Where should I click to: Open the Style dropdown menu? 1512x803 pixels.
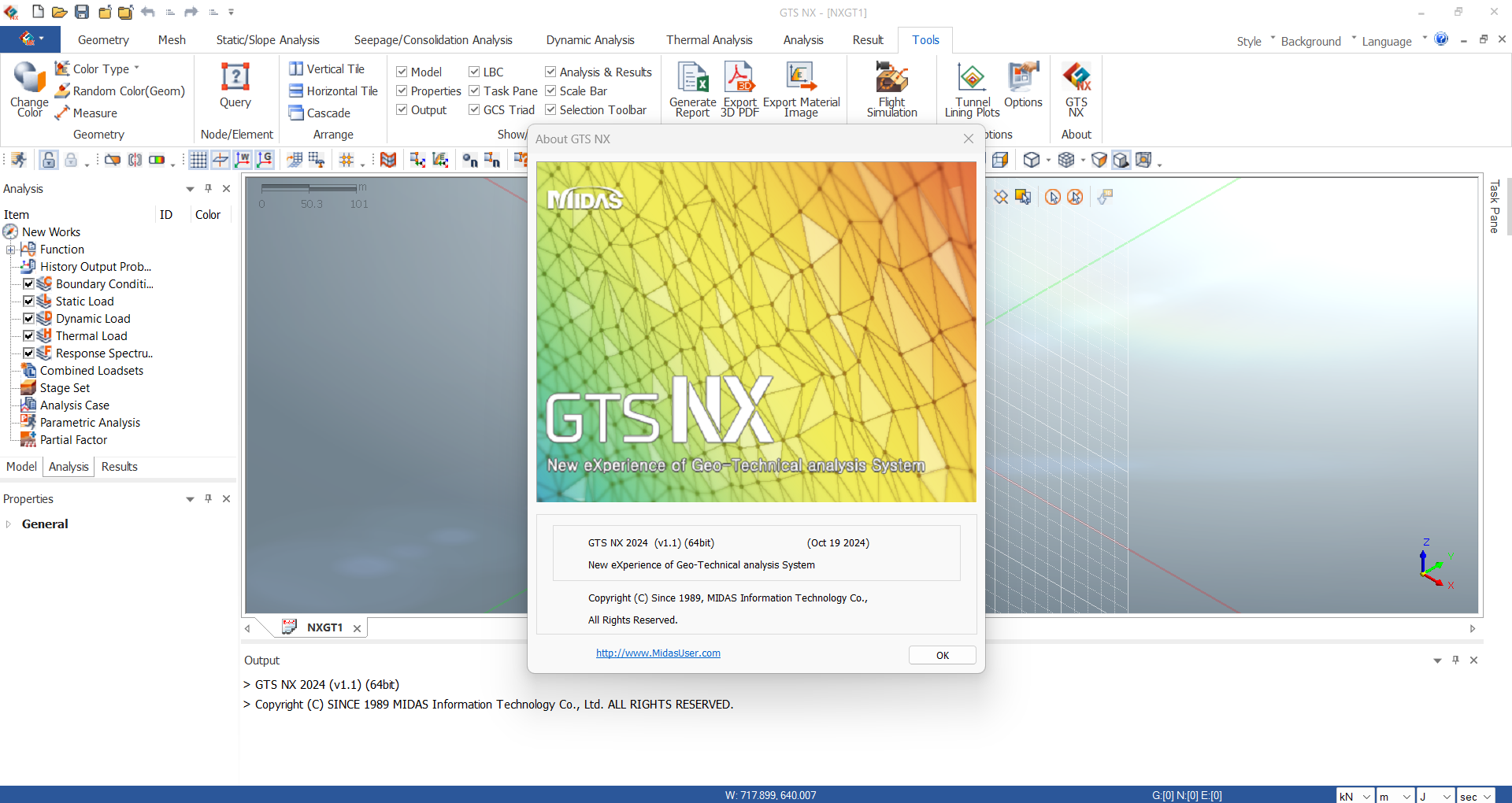[x=1255, y=41]
